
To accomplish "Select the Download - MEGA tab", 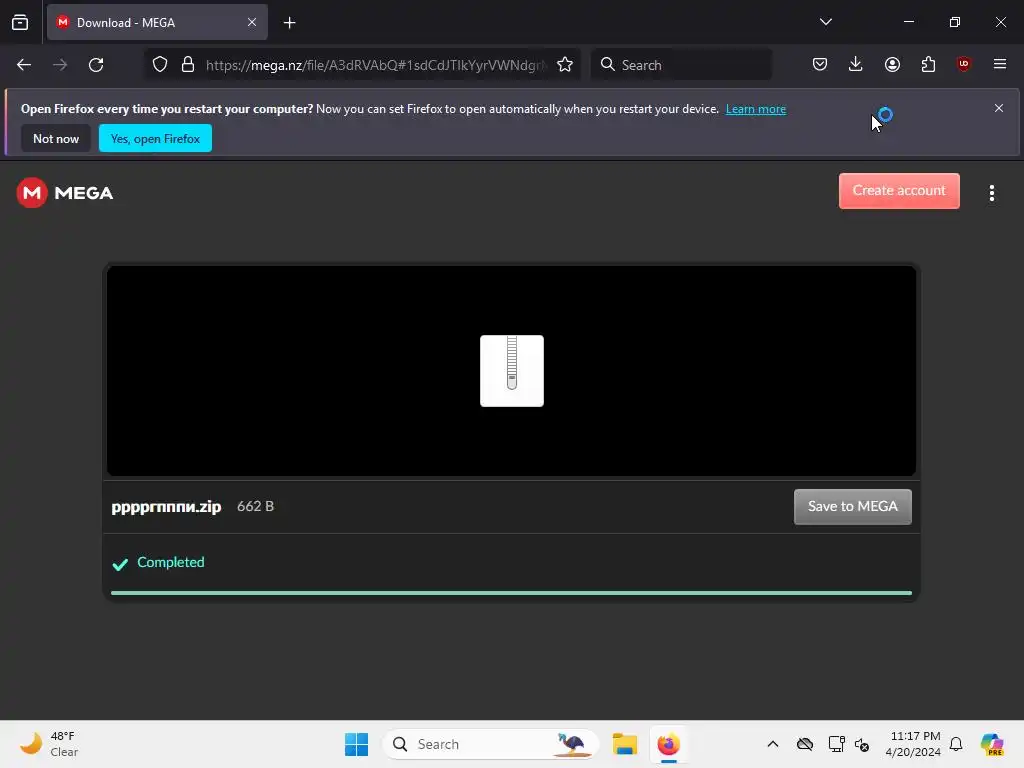I will (x=157, y=22).
